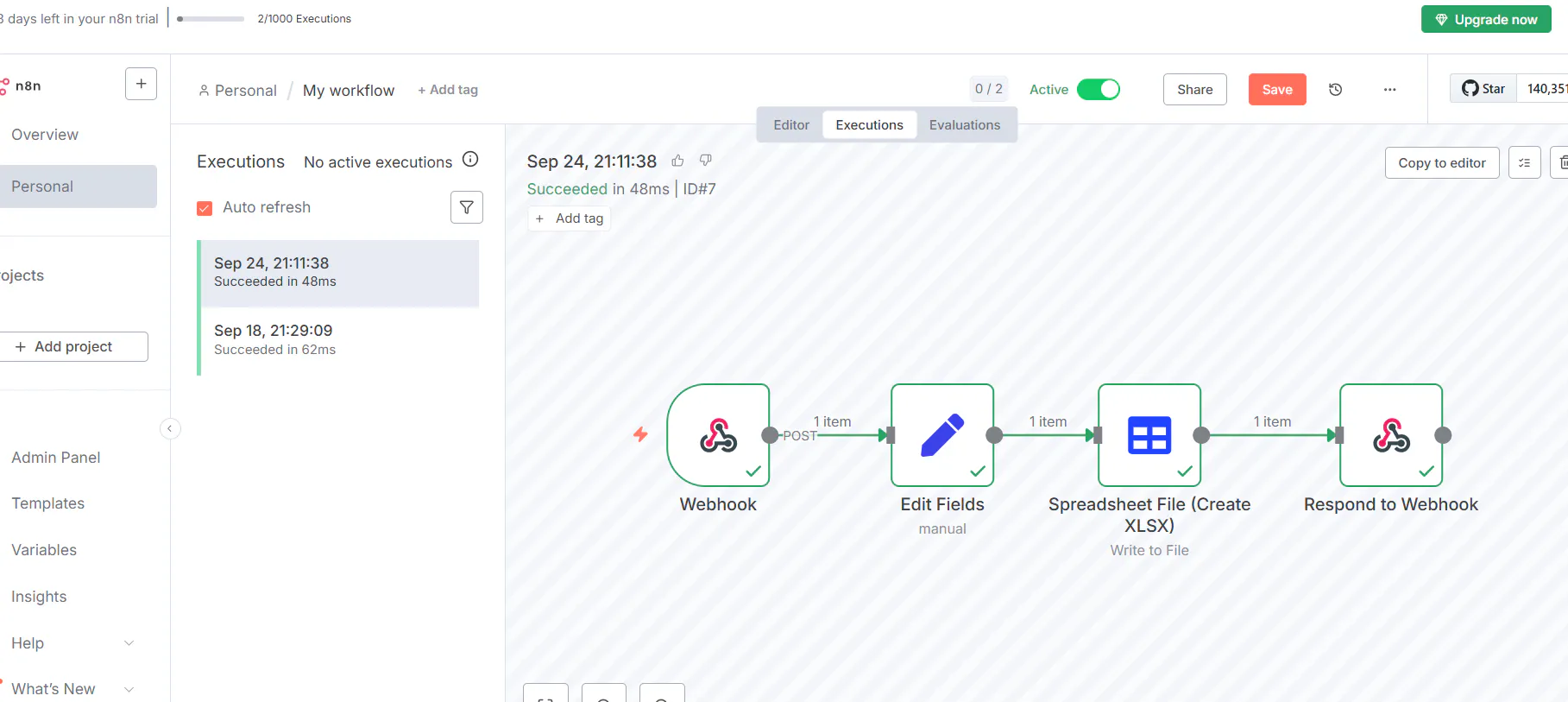
Task: Click the Add tag button under execution details
Action: click(570, 218)
